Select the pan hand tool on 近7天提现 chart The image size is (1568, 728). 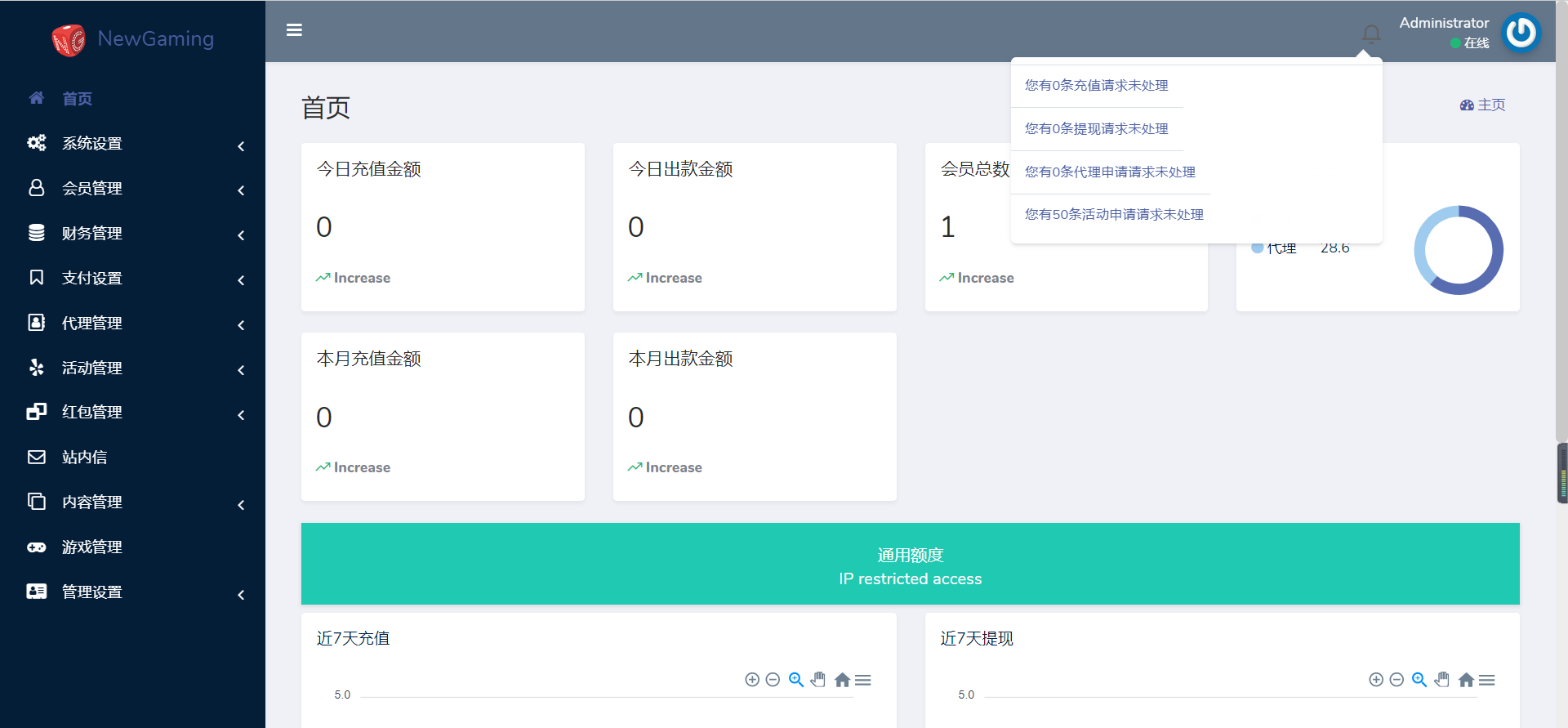coord(1442,680)
